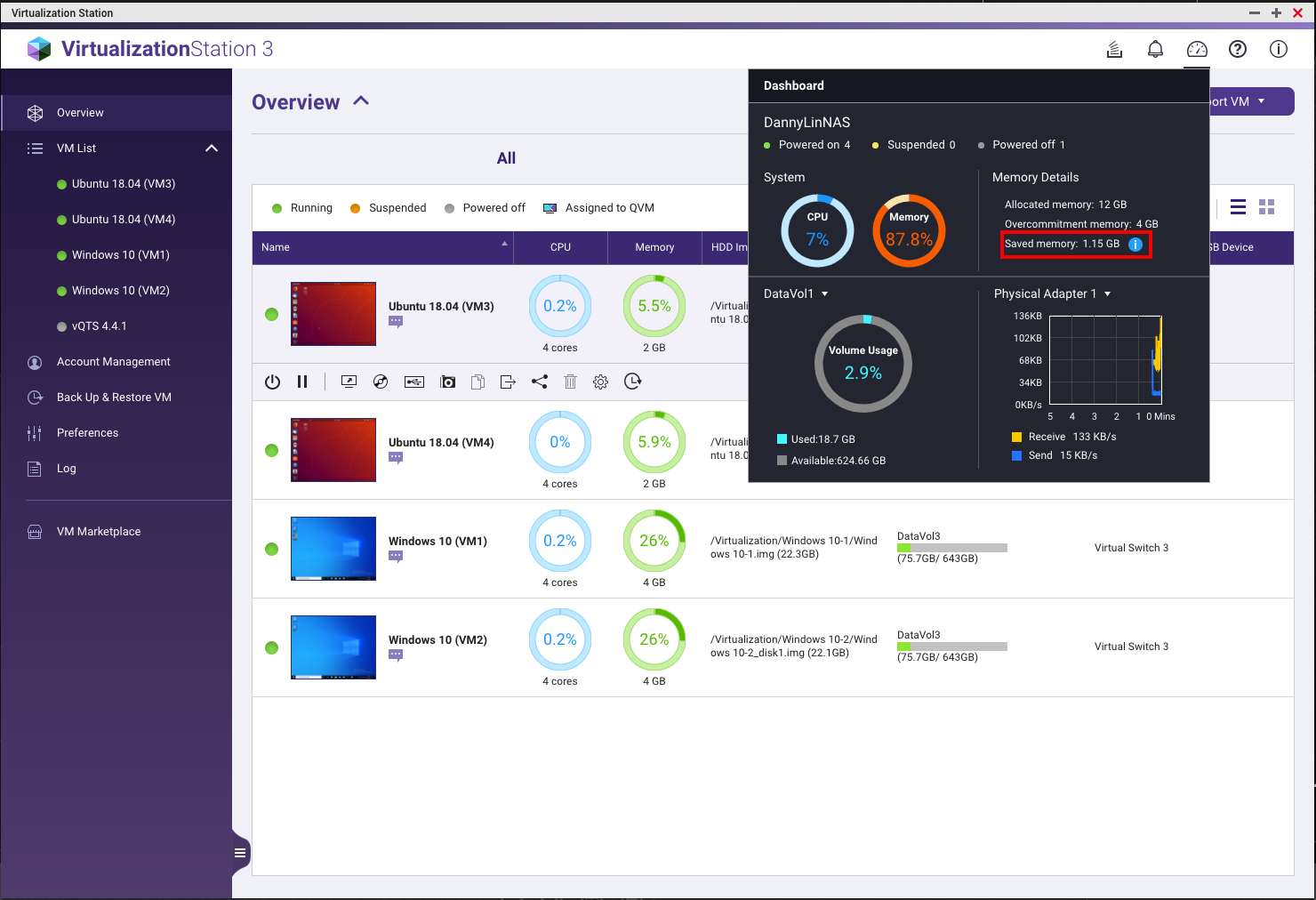Click the dashboard gauge icon in the header
1316x900 pixels.
tap(1197, 49)
